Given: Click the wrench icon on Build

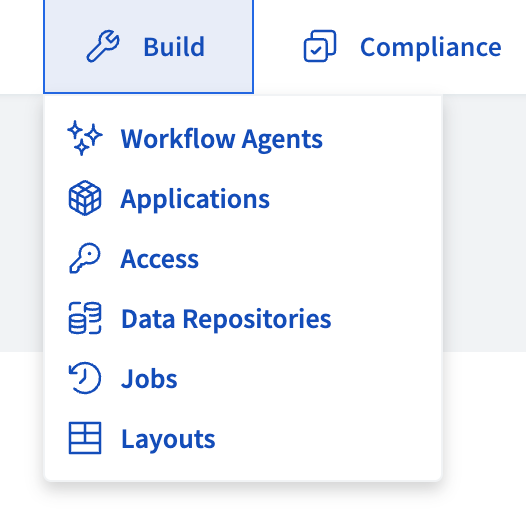Looking at the screenshot, I should coord(103,46).
